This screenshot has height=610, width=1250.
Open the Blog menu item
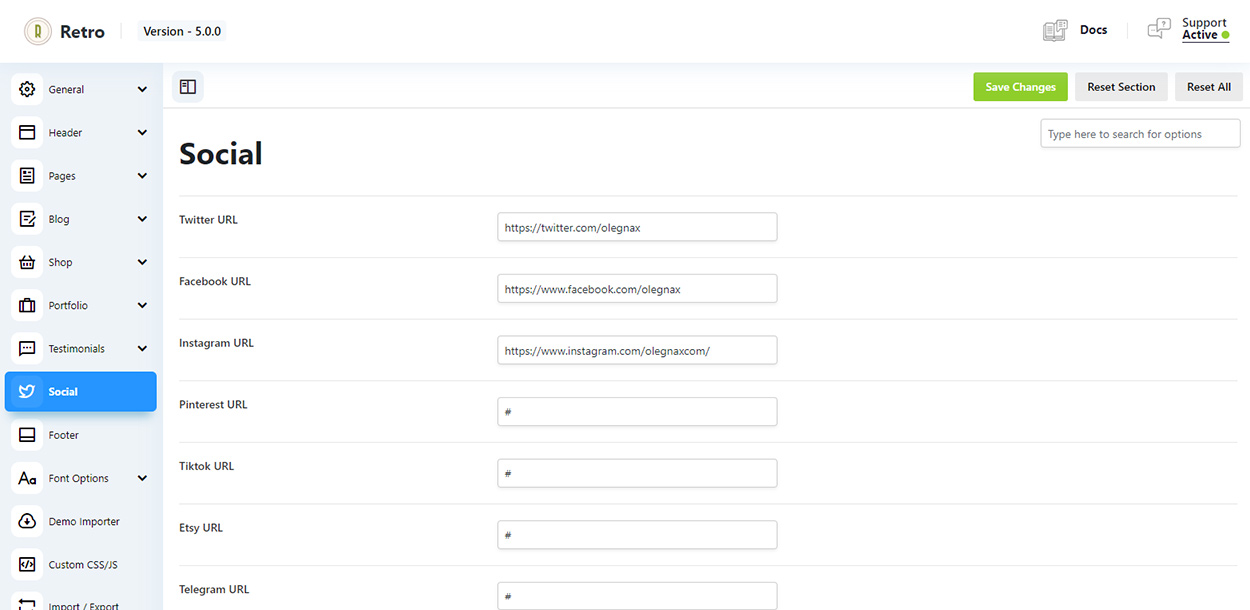81,219
